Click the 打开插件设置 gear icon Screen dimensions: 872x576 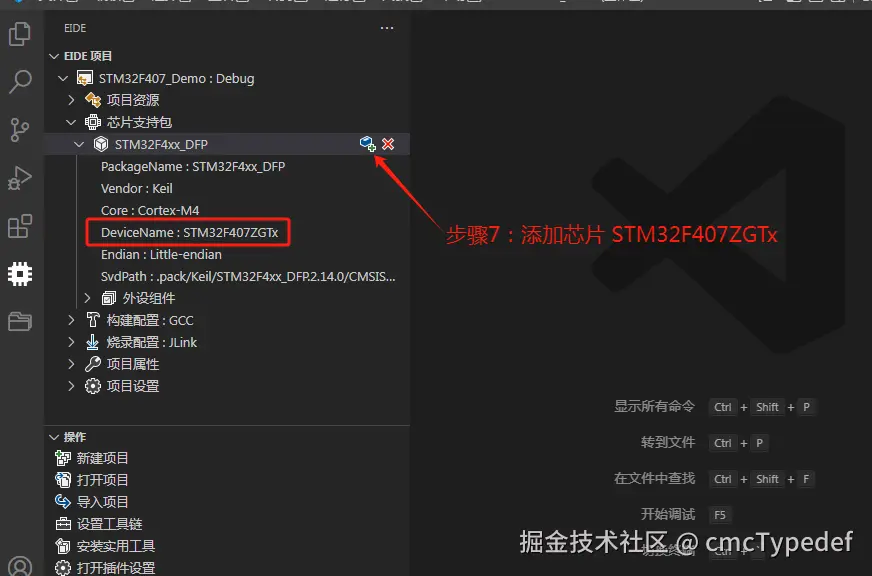[63, 568]
